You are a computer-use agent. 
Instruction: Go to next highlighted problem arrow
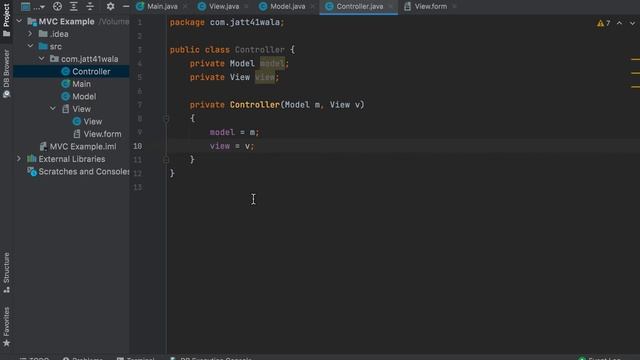click(x=632, y=23)
